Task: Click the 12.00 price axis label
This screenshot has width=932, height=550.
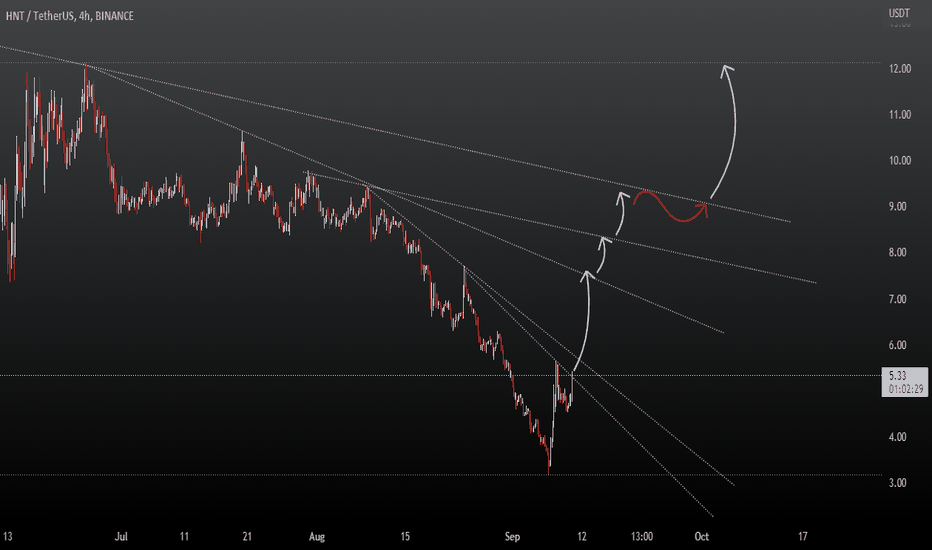Action: [x=900, y=69]
